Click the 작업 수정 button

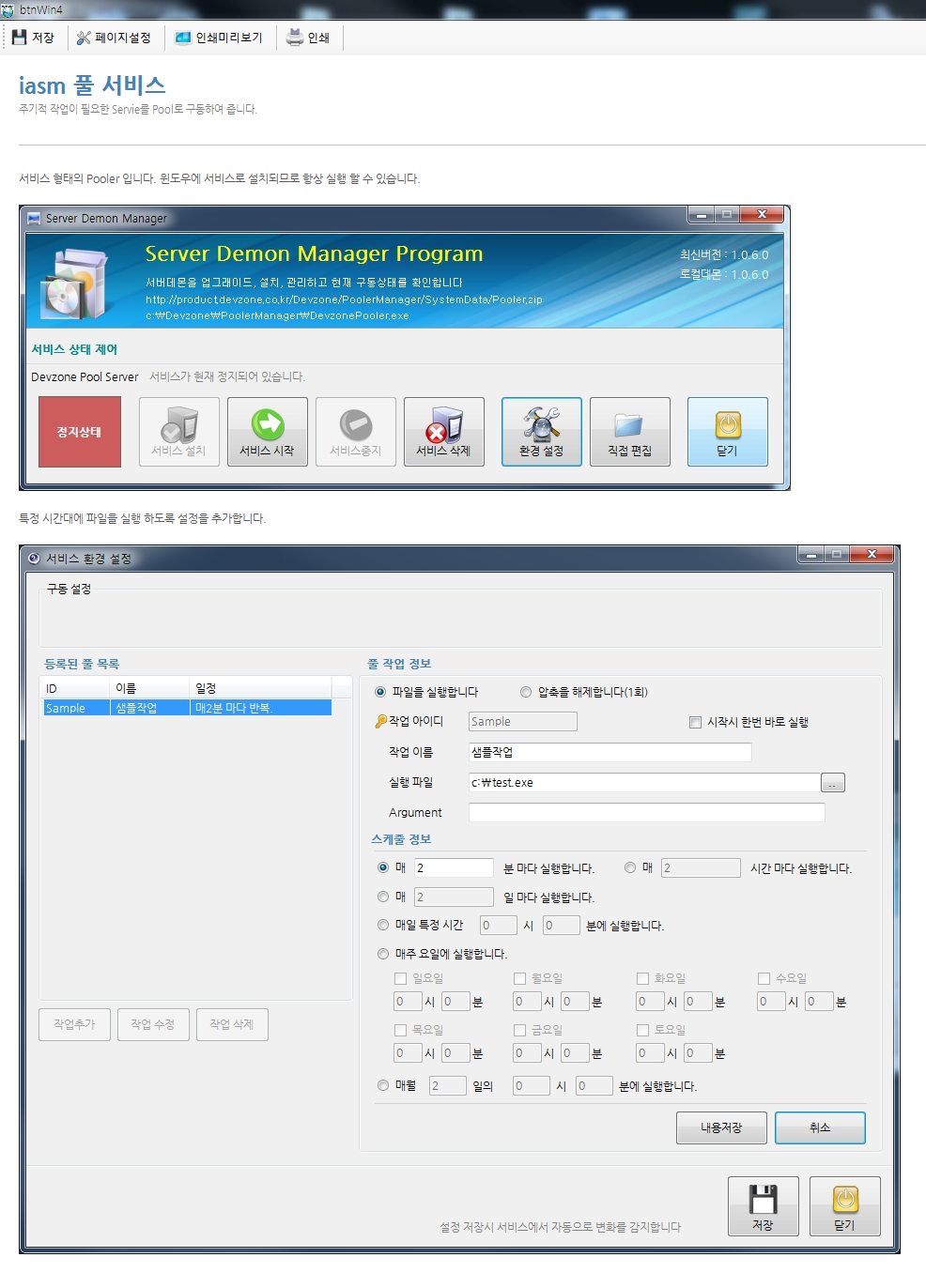pos(153,1024)
